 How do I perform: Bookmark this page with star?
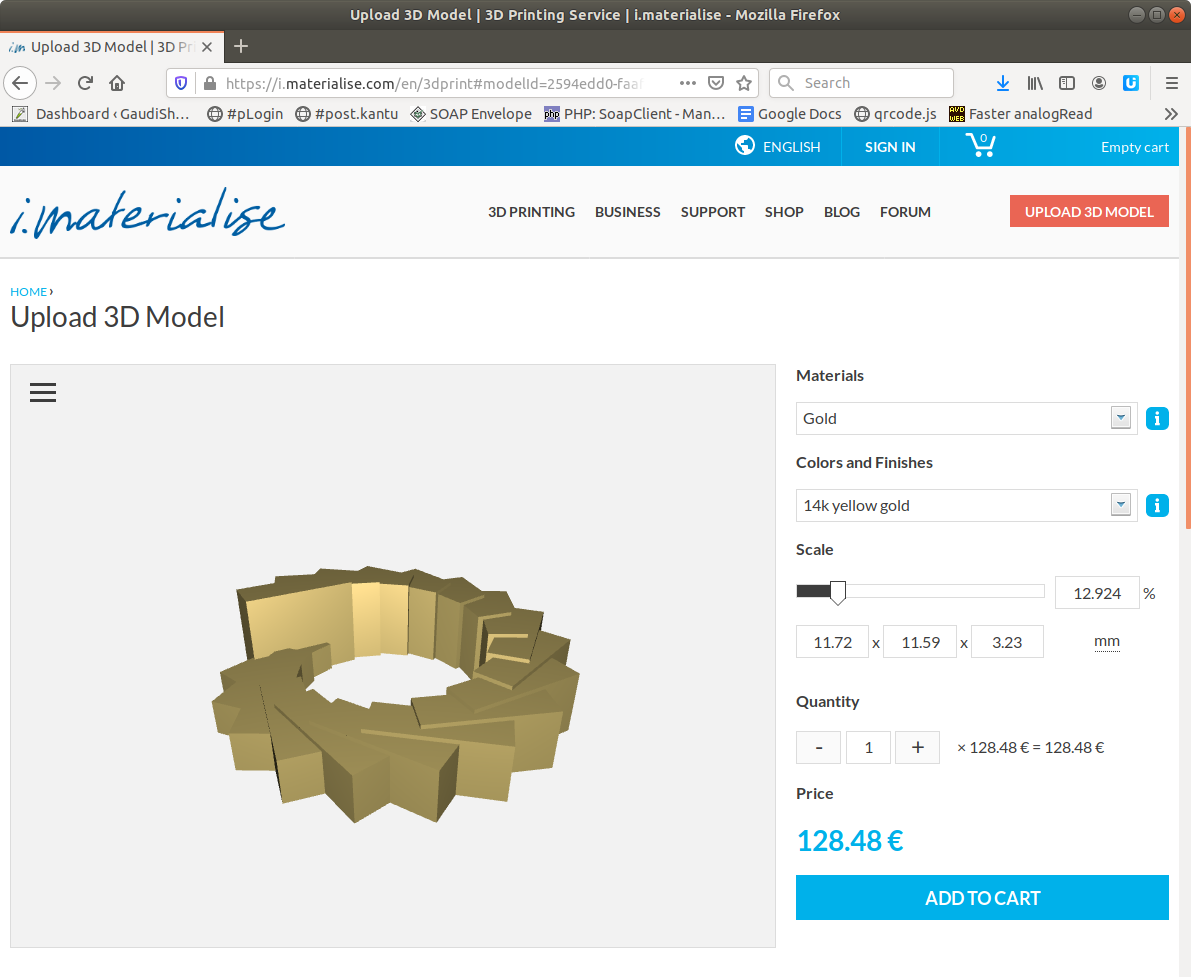point(744,83)
